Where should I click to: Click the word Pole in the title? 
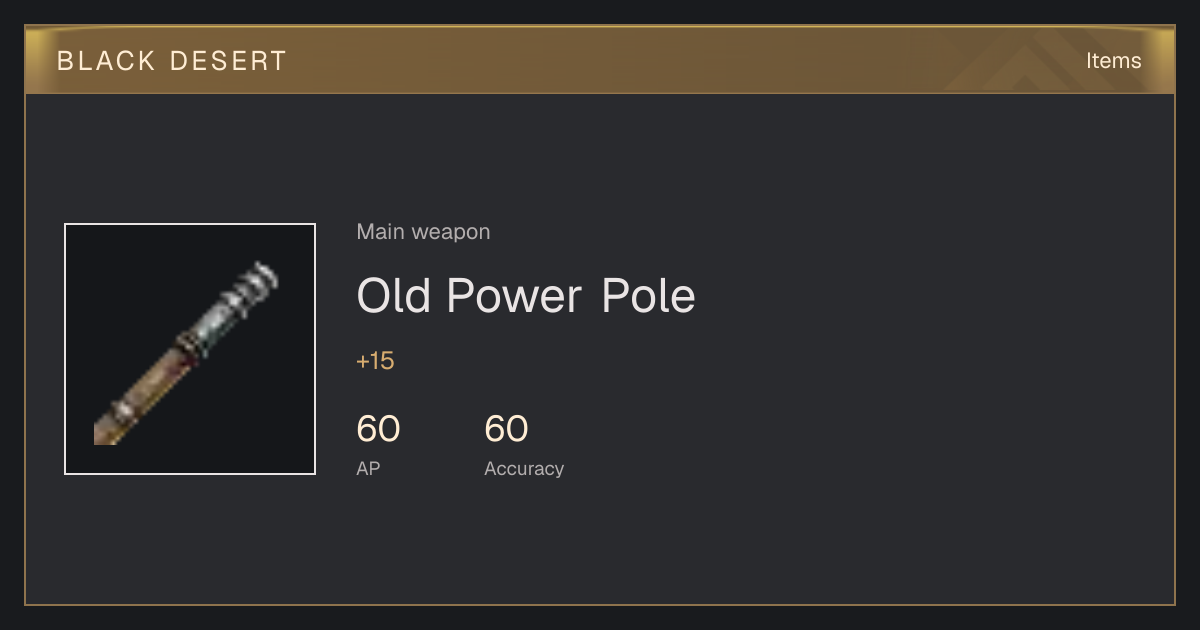tap(648, 296)
